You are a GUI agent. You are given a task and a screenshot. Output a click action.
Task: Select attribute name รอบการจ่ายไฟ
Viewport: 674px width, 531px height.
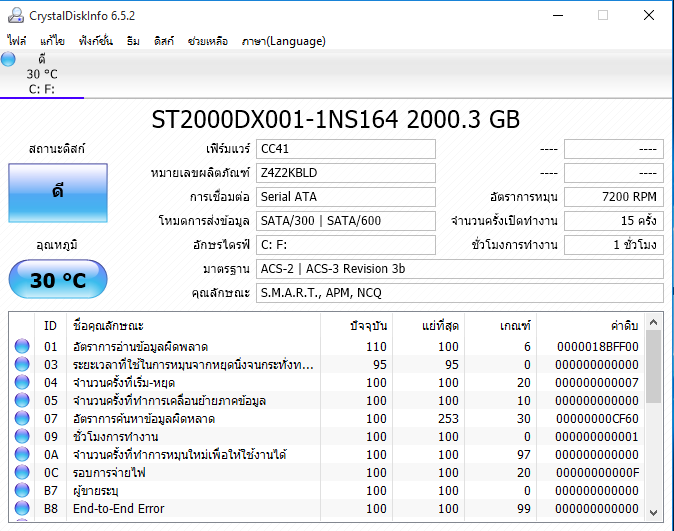(x=109, y=473)
